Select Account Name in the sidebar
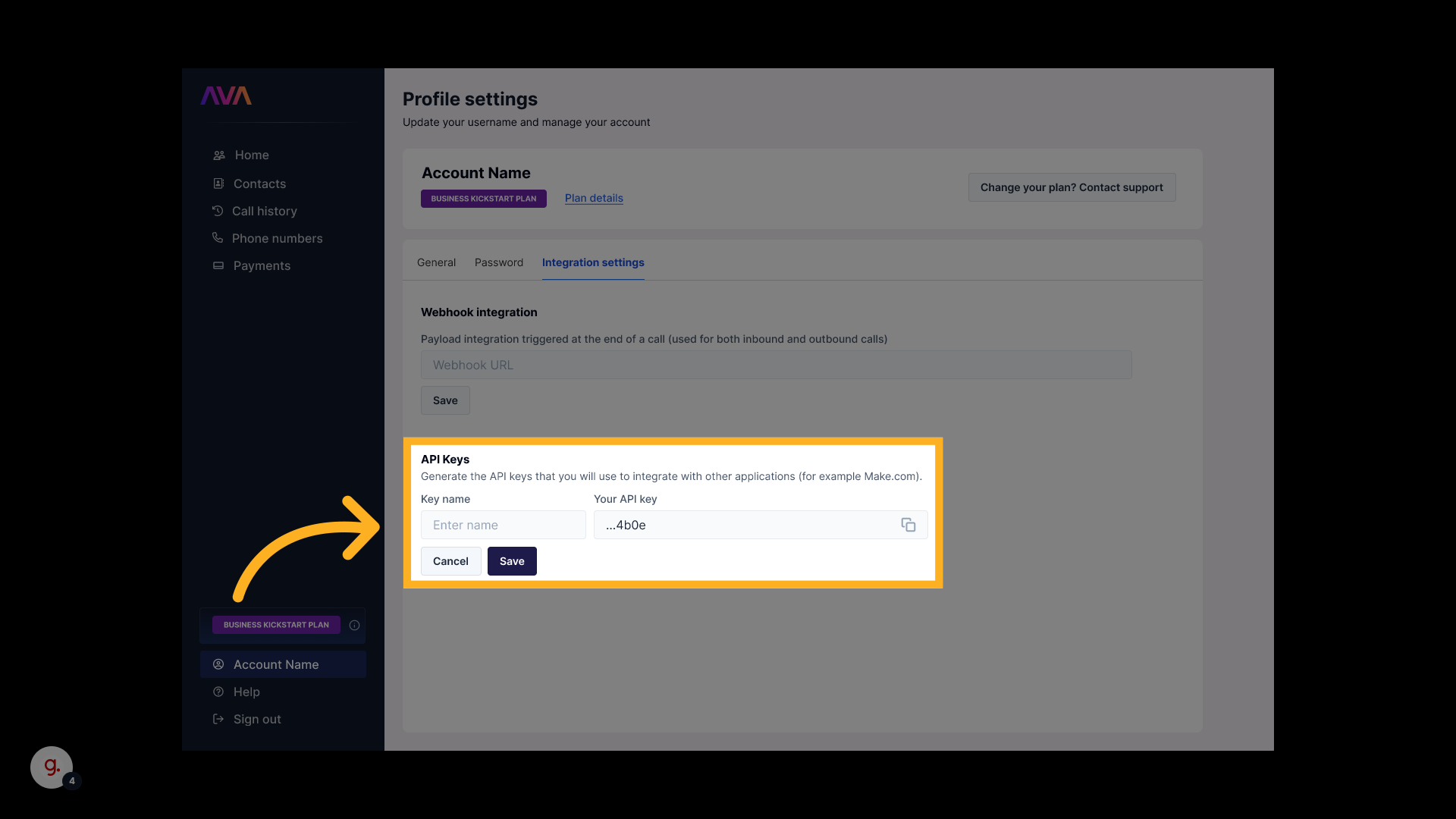Image resolution: width=1456 pixels, height=819 pixels. point(275,664)
